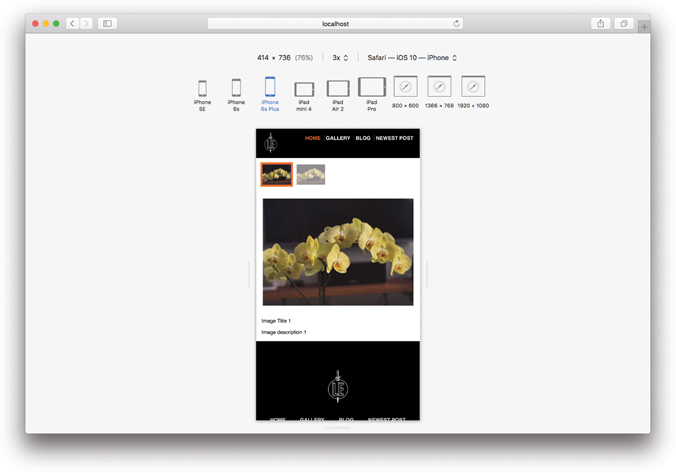Choose the iPhone 6s device preset
Viewport: 676px width, 473px height.
(x=236, y=89)
